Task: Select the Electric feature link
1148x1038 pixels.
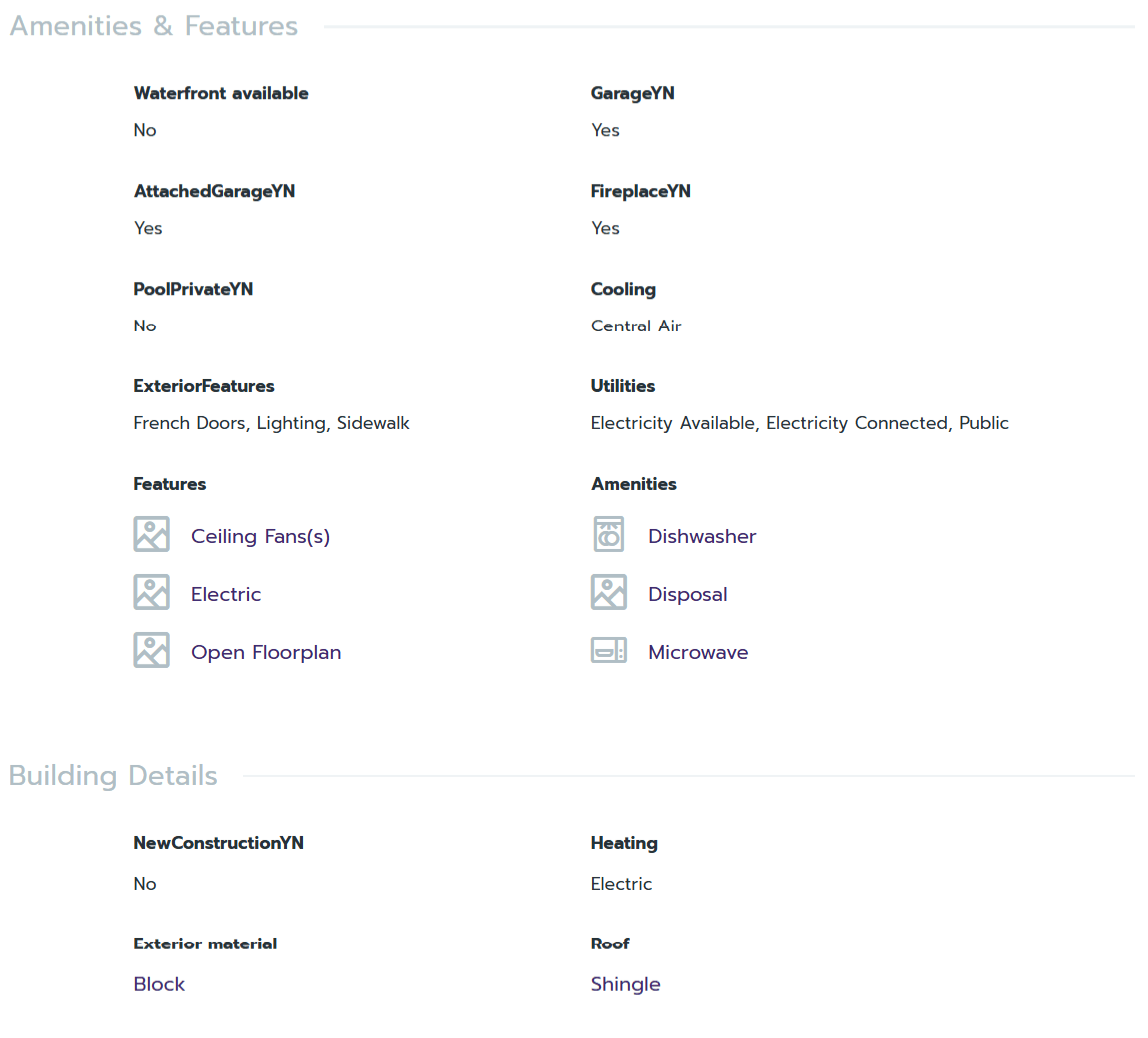Action: [x=226, y=595]
